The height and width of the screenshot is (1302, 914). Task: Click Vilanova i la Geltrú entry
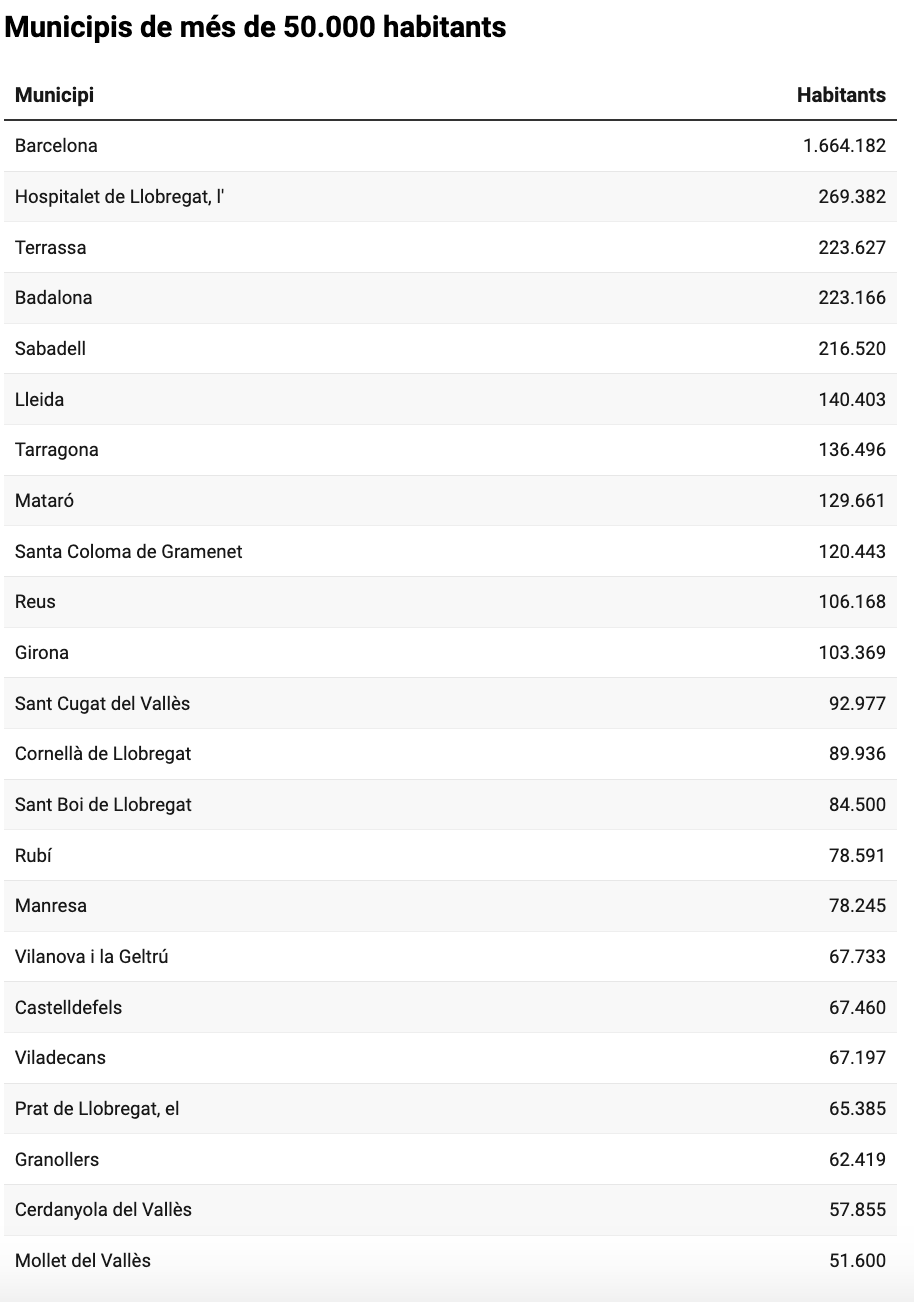pos(92,957)
